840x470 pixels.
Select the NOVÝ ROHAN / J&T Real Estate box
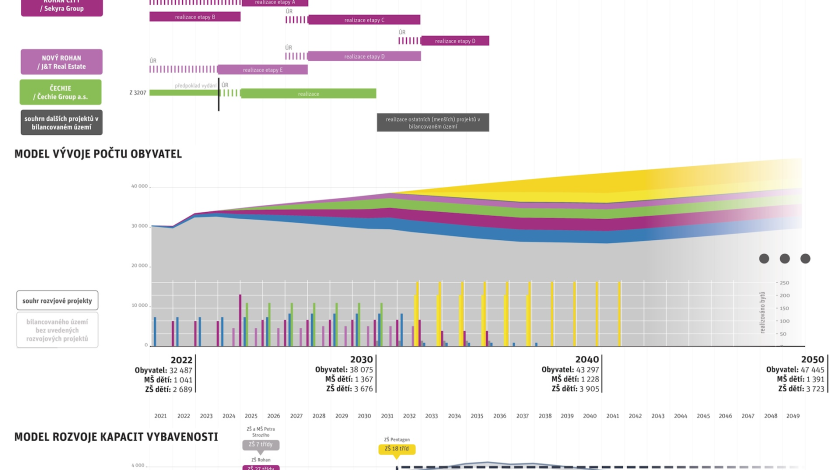(x=62, y=62)
